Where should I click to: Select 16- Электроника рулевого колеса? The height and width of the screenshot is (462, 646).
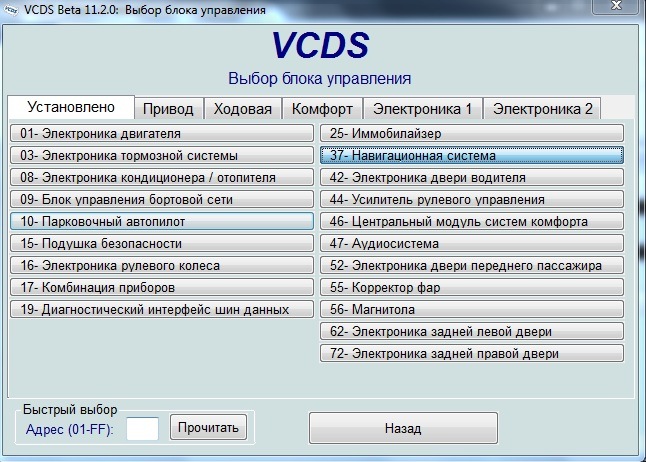coord(162,265)
